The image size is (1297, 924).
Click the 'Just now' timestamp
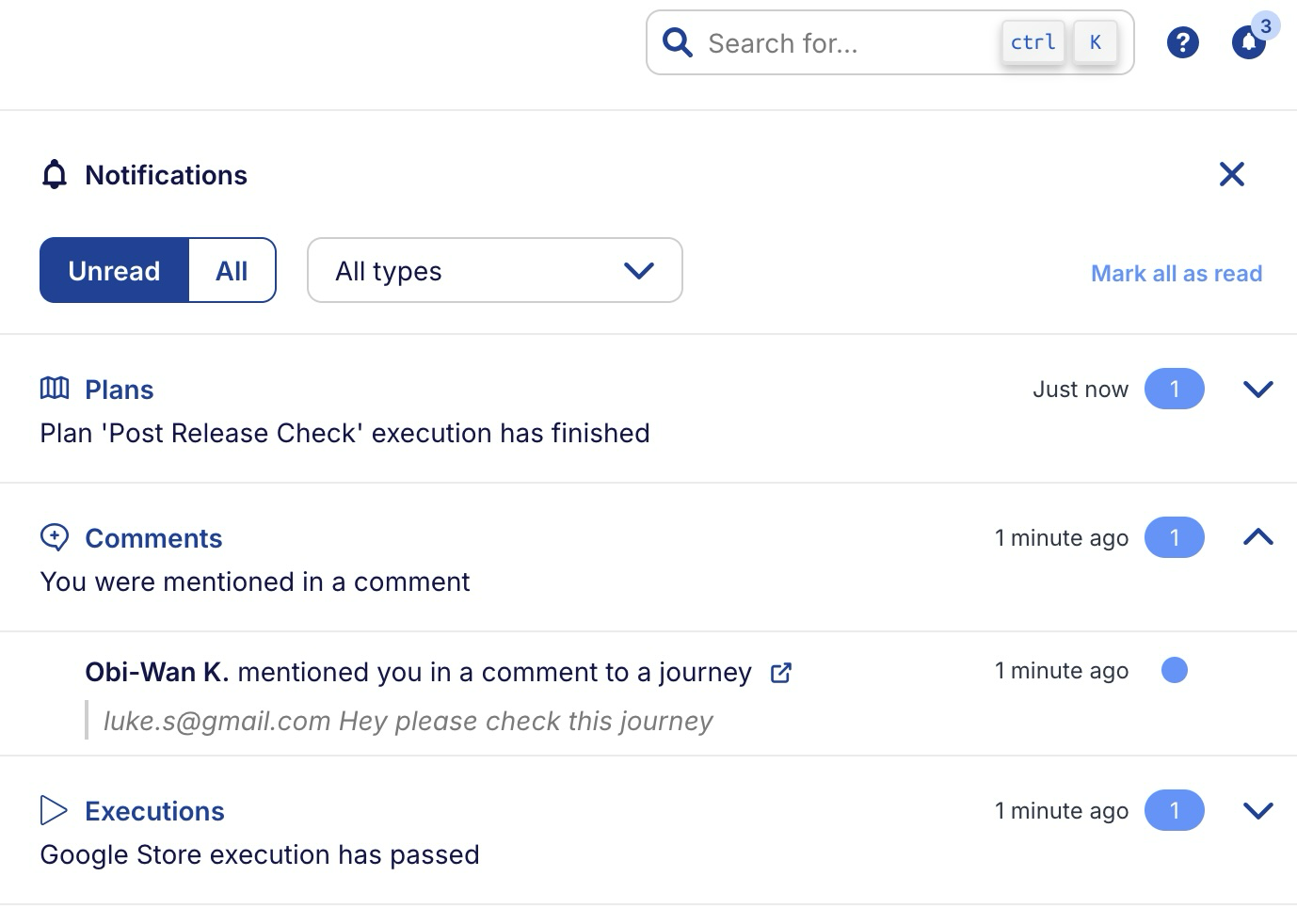pos(1081,390)
